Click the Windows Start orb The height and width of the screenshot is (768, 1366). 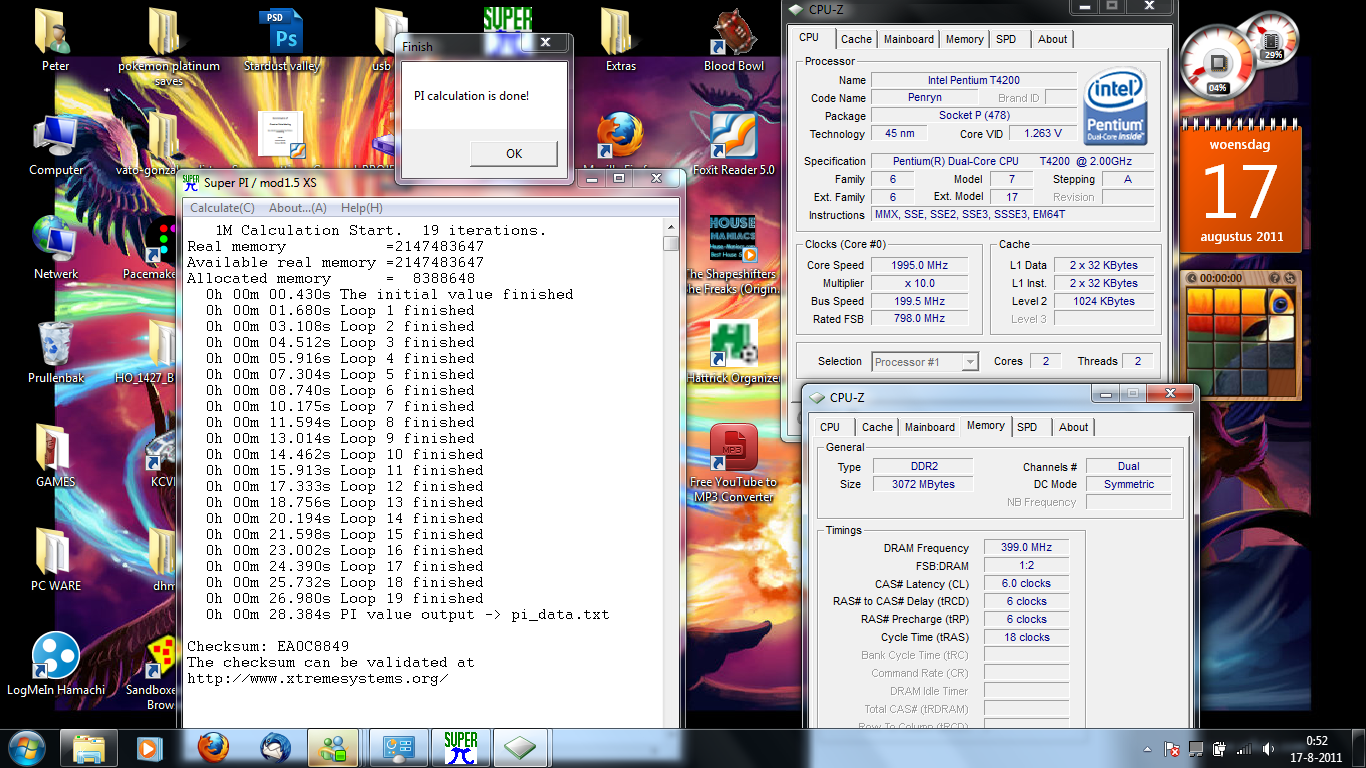coord(26,748)
